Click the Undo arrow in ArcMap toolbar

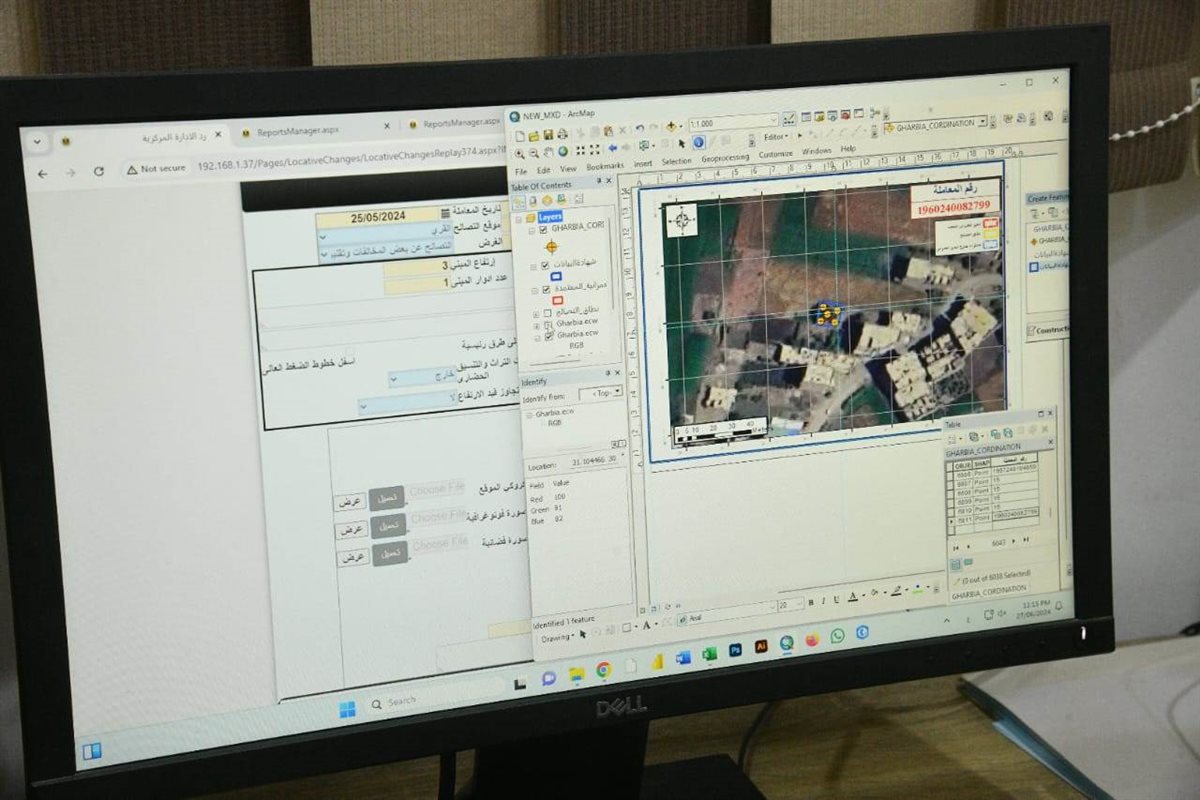coord(638,129)
